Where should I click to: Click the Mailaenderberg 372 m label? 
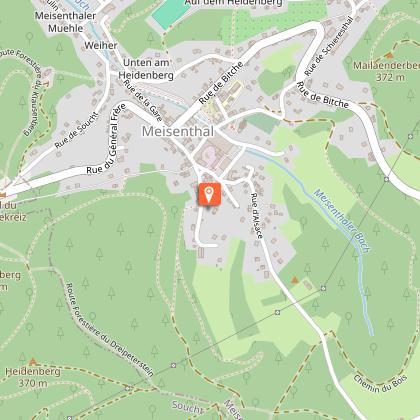coord(386,71)
